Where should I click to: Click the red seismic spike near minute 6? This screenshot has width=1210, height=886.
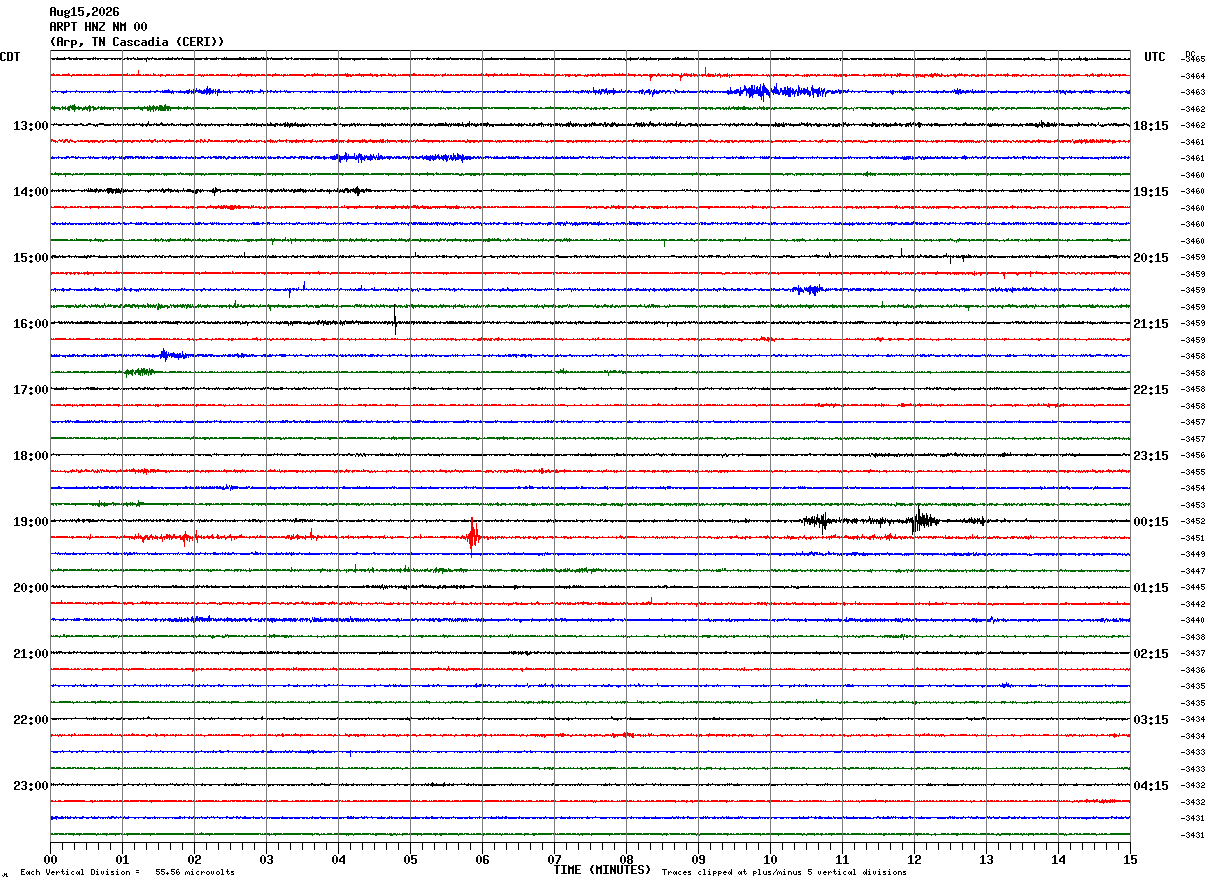(473, 536)
